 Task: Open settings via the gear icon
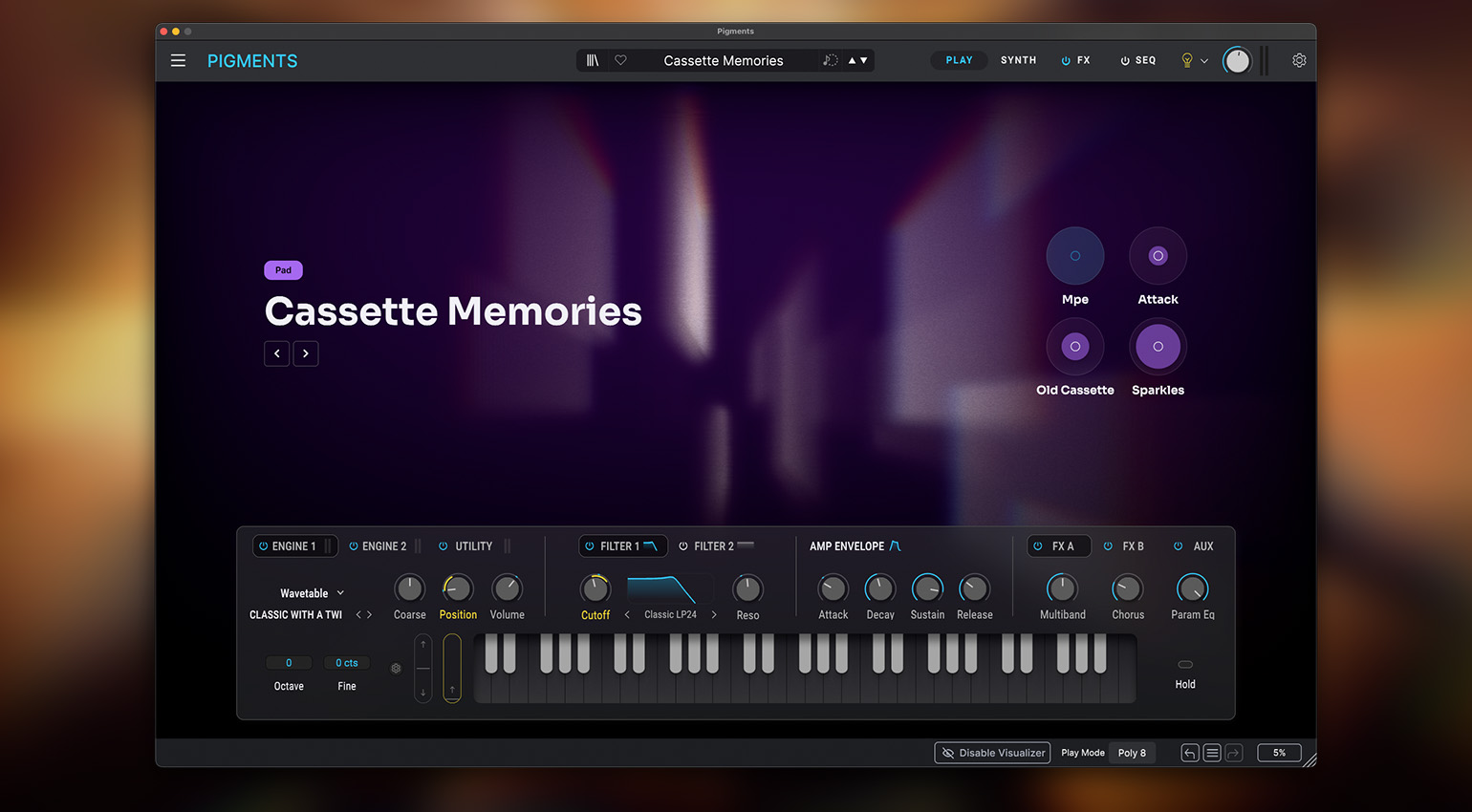1299,60
